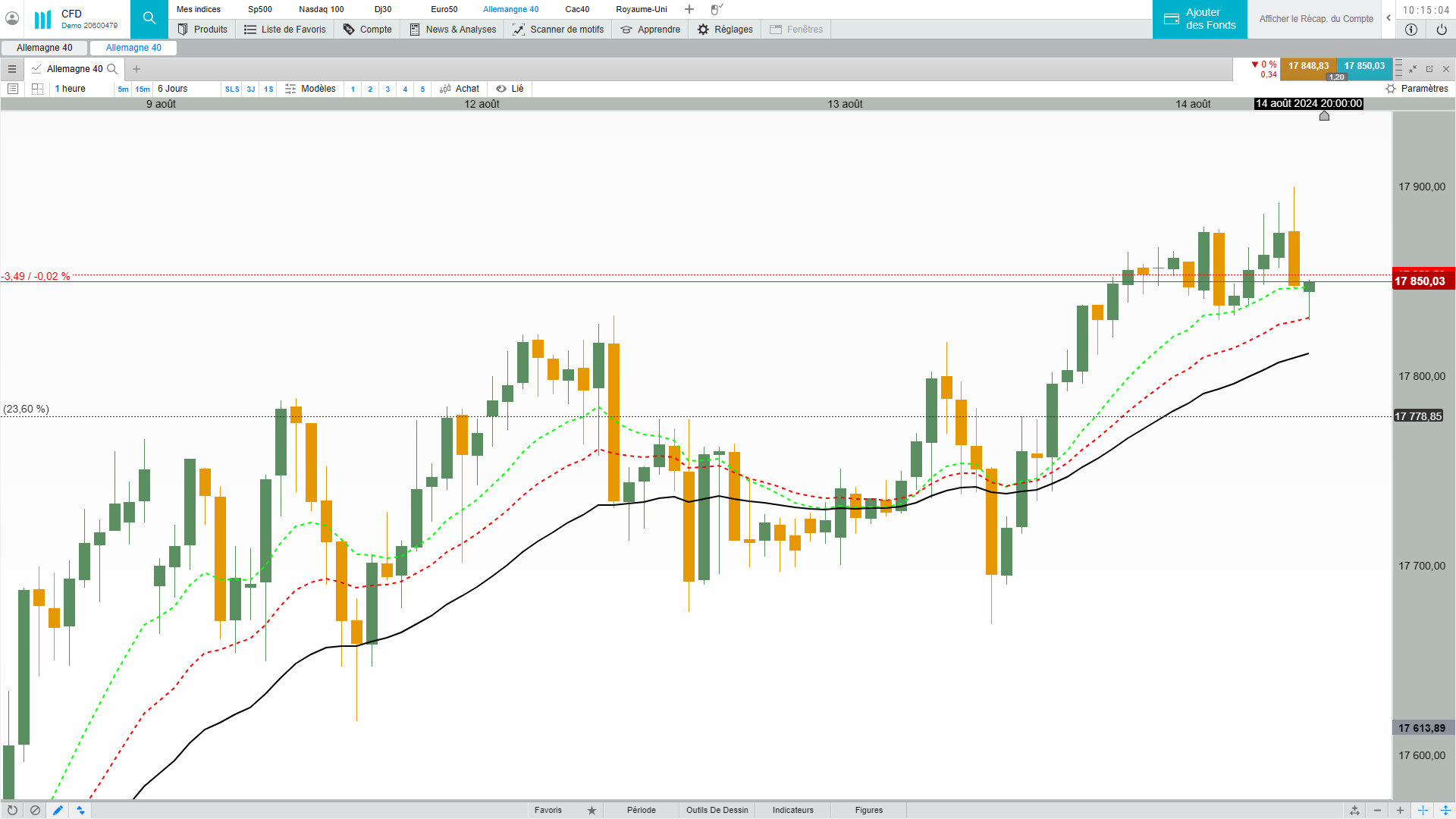Viewport: 1456px width, 819px height.
Task: Click the grid layout icon beside 1 heure
Action: click(37, 89)
